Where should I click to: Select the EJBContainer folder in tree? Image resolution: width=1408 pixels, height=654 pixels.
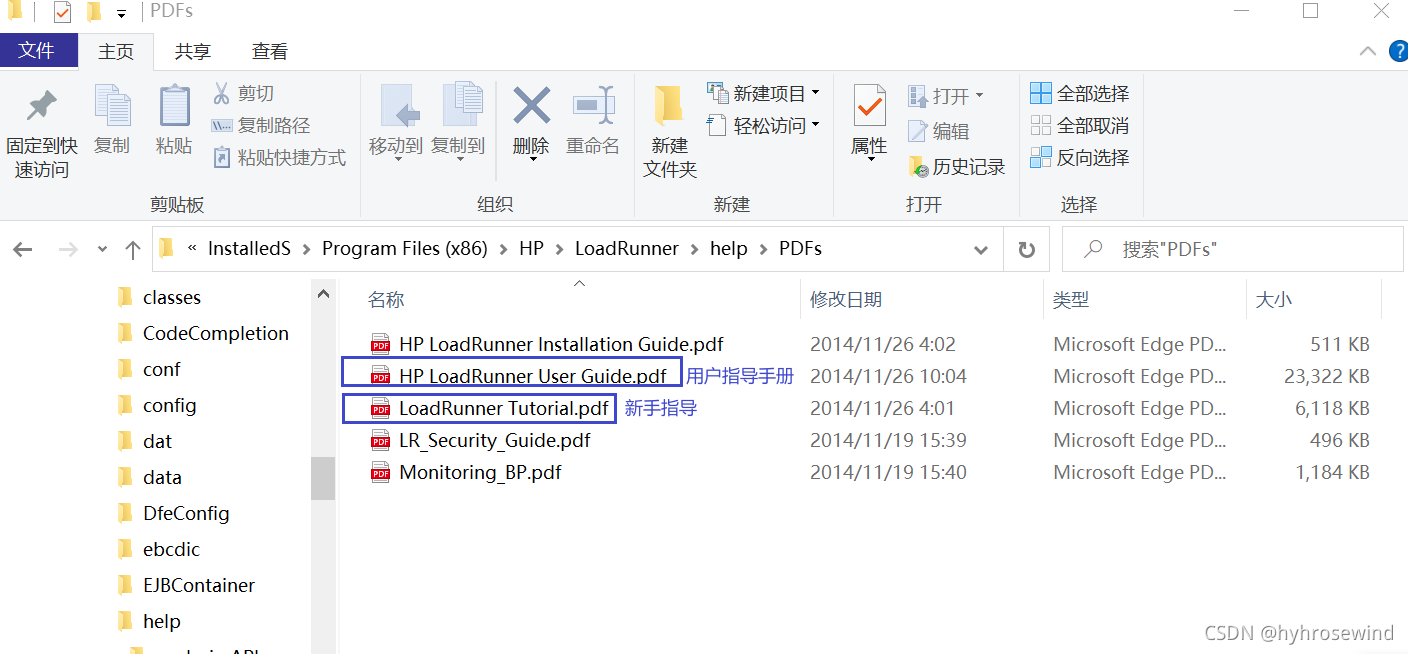(198, 585)
